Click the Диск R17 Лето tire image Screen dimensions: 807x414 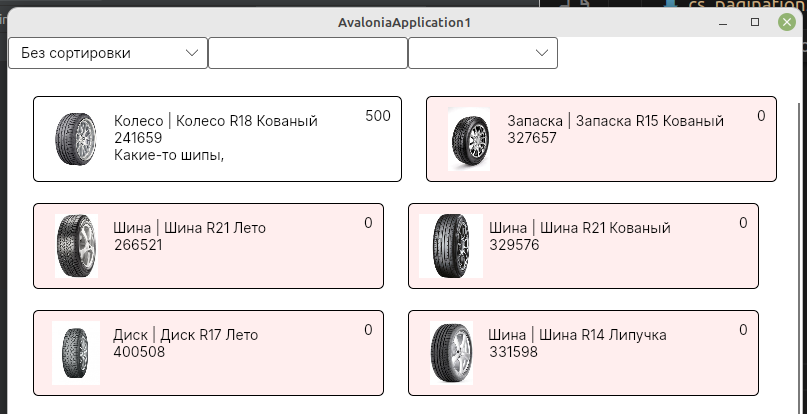pyautogui.click(x=76, y=353)
